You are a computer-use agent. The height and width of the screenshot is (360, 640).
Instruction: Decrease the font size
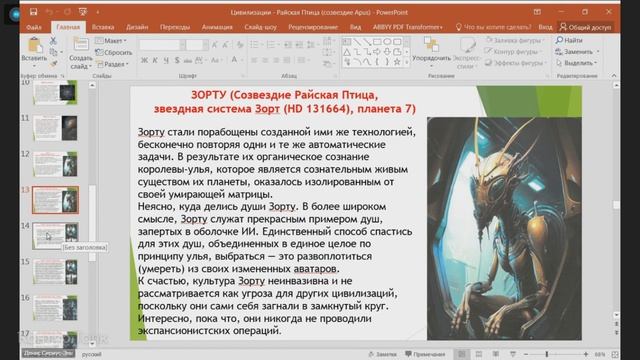(x=225, y=45)
